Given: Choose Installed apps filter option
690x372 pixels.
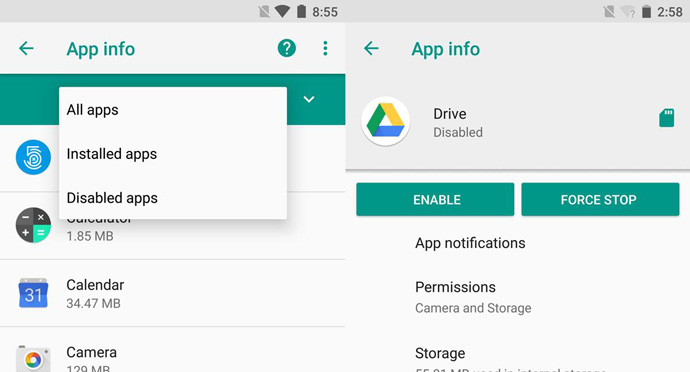Looking at the screenshot, I should (x=173, y=154).
